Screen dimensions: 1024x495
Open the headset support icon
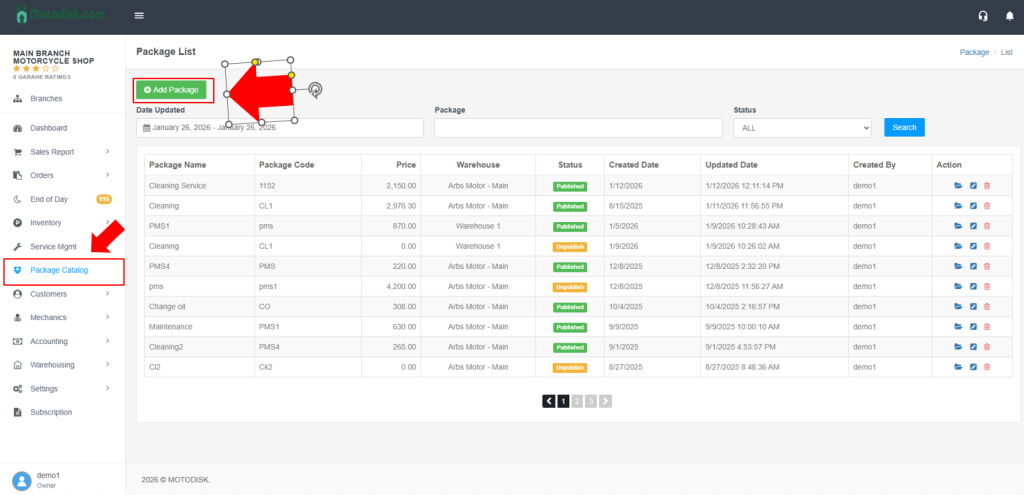click(983, 16)
